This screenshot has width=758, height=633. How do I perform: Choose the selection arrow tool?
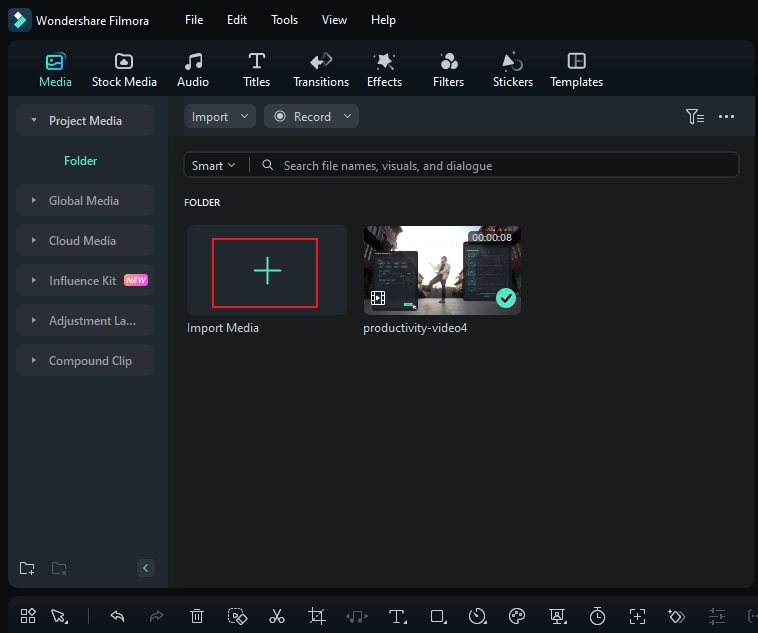pos(59,616)
